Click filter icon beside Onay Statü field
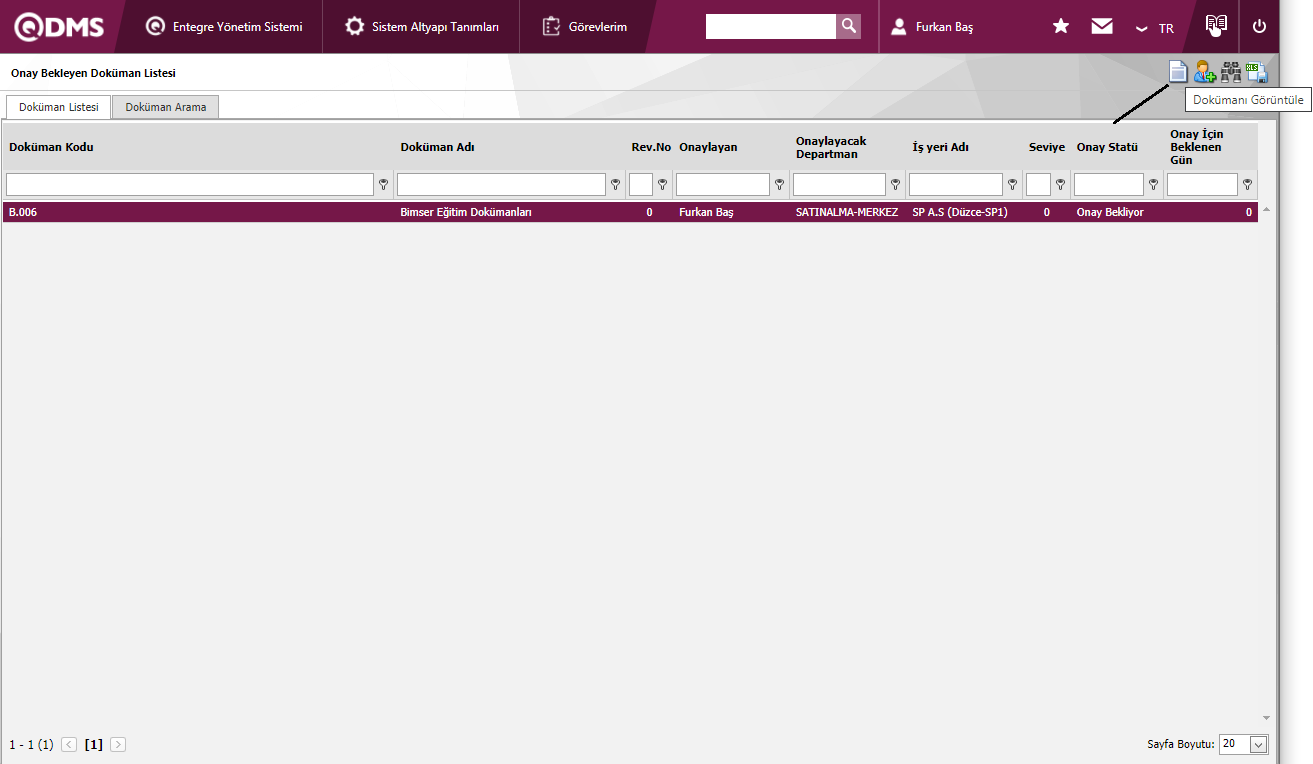Screen dimensions: 1313x764 tap(1153, 185)
